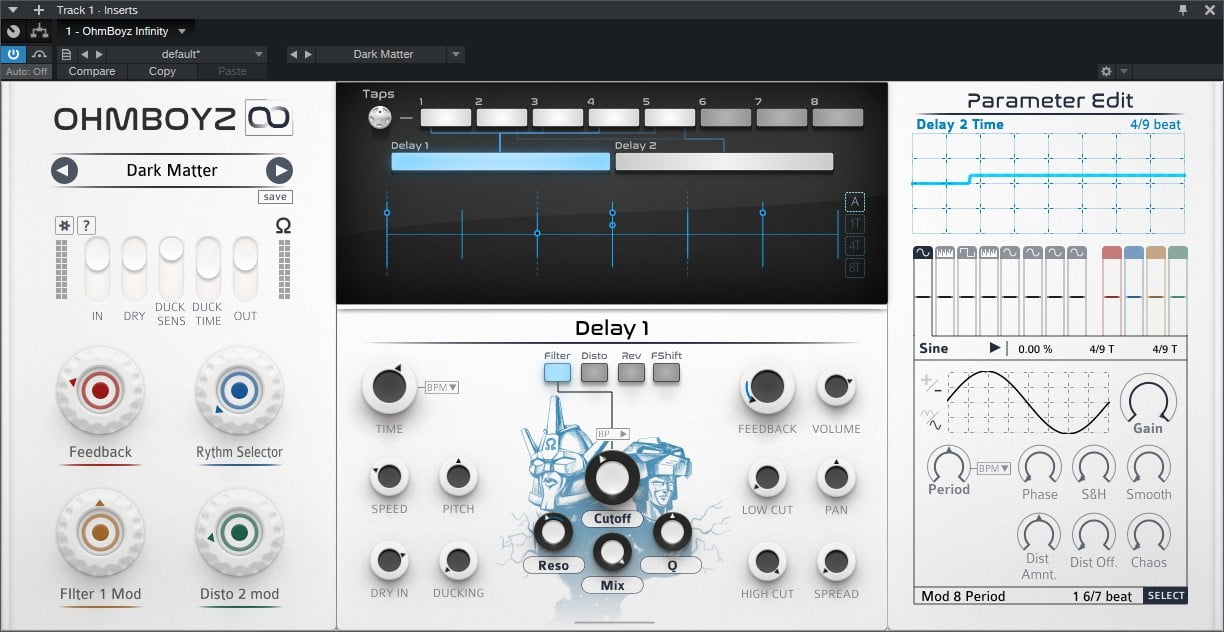Click the Delay 2 Time automation curve graph

coord(1048,185)
